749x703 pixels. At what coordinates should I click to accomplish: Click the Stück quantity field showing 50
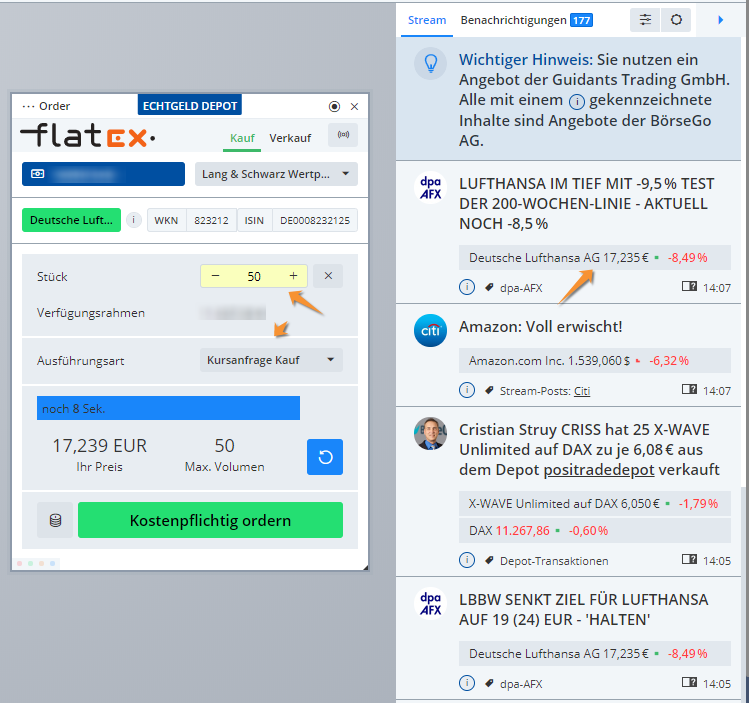[x=254, y=277]
